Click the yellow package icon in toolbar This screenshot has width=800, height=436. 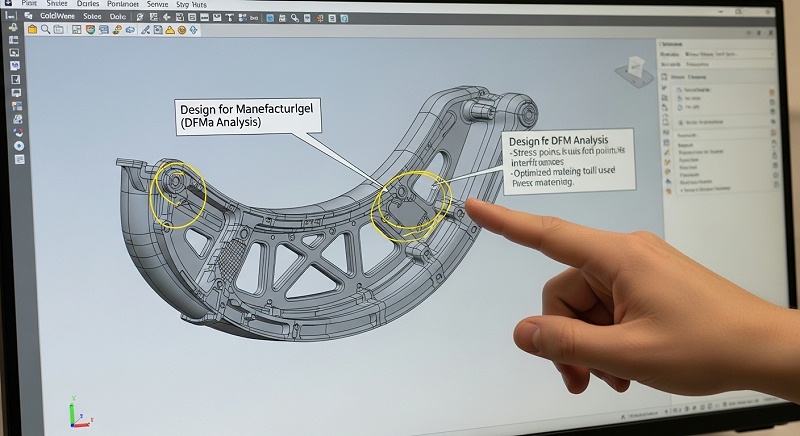pos(32,30)
